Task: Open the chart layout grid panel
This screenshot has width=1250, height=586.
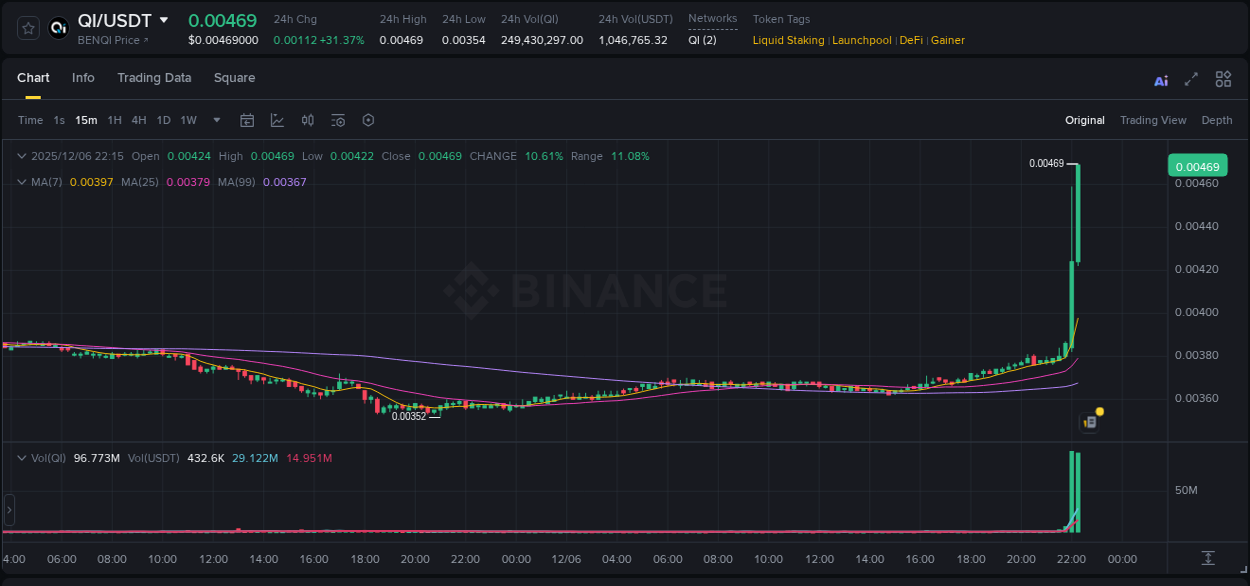Action: pos(1223,79)
